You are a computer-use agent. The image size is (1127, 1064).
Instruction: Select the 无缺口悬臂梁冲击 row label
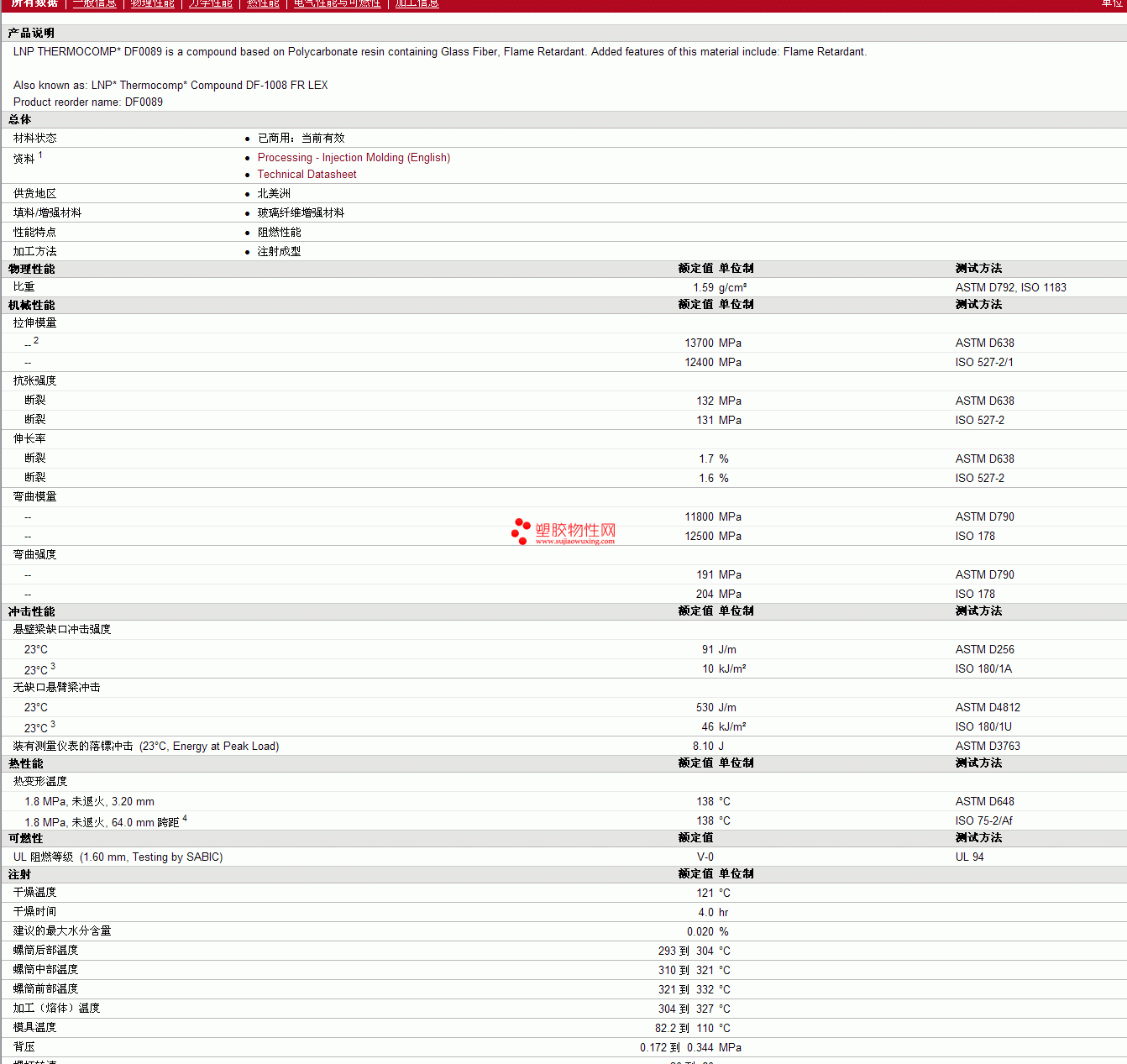pos(57,687)
